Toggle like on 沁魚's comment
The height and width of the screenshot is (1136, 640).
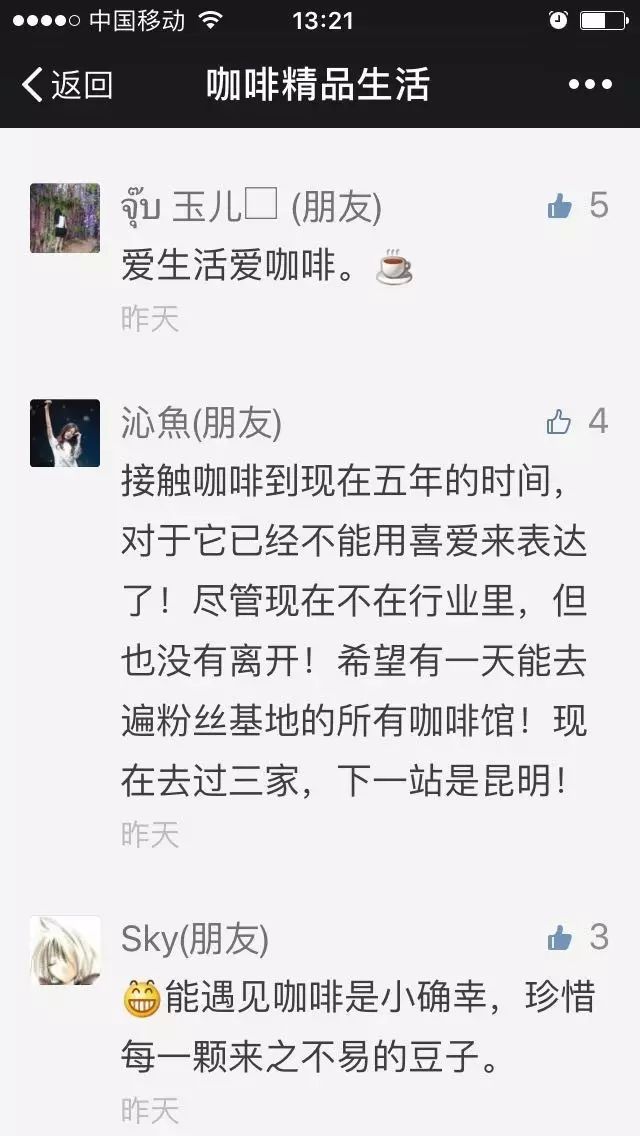559,422
